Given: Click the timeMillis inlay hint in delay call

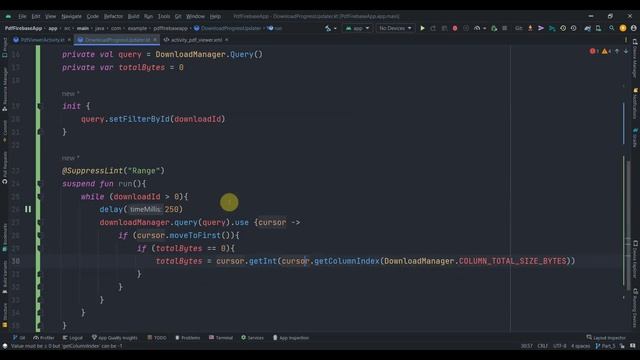Looking at the screenshot, I should click(x=145, y=209).
